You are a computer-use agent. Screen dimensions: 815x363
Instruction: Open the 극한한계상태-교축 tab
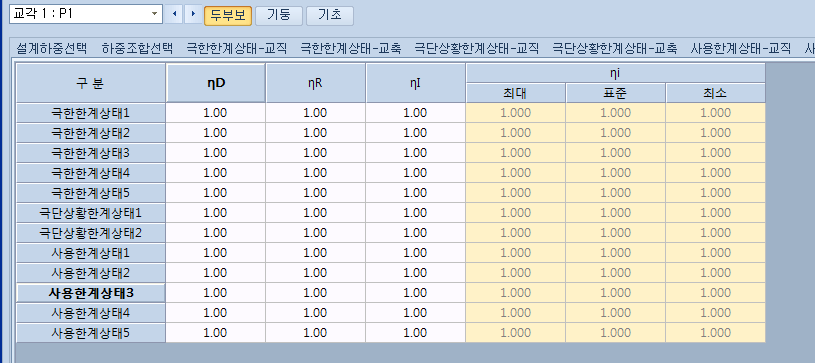coord(351,49)
